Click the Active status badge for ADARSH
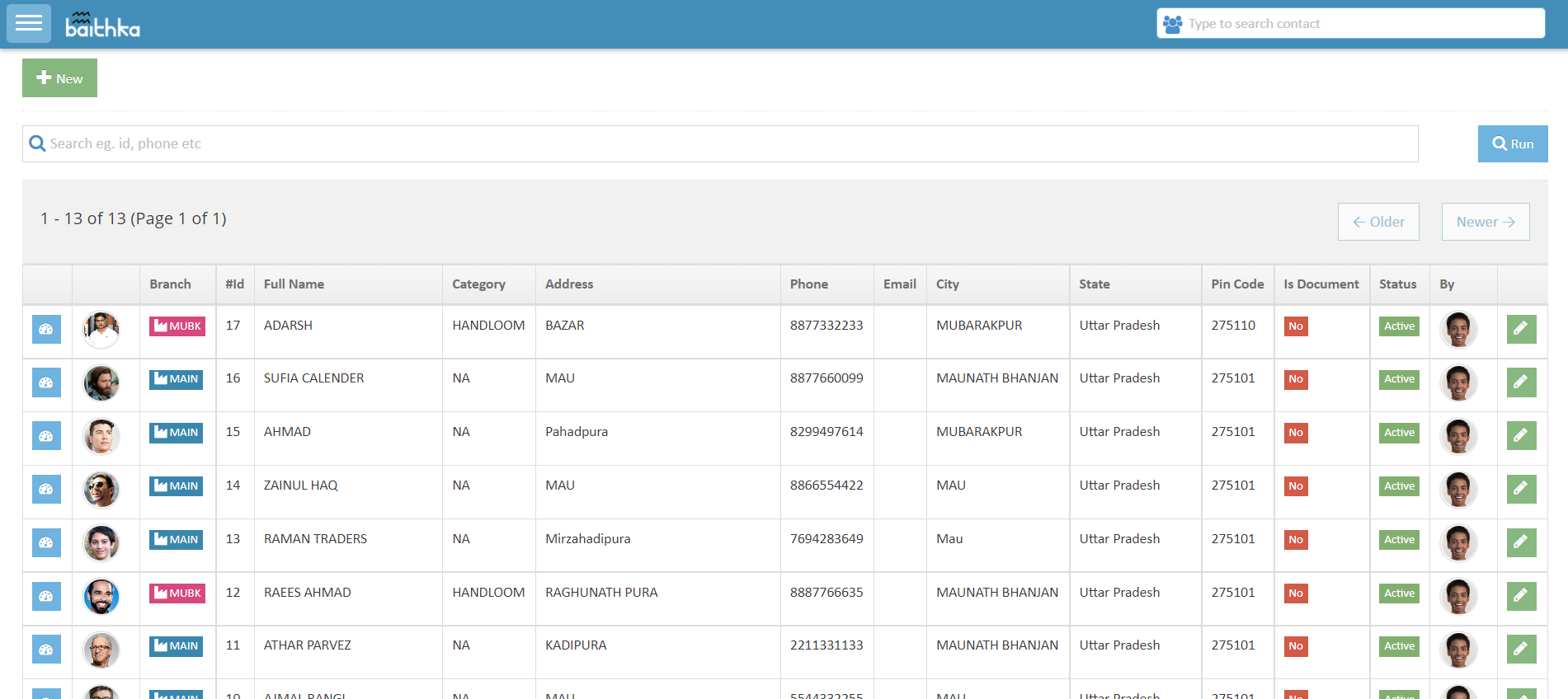Screen dimensions: 1568x699 1399,326
